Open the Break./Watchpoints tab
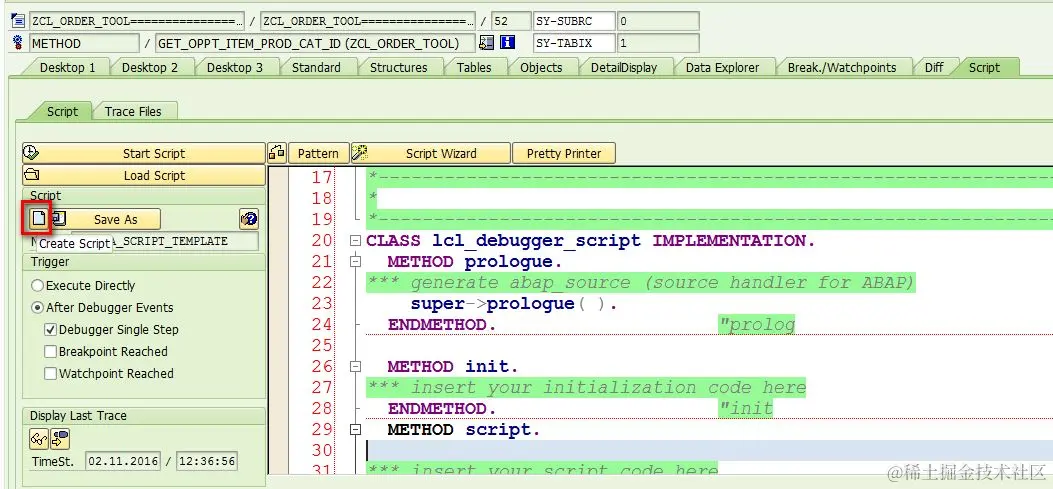Screen dimensions: 1053x489 pos(841,67)
